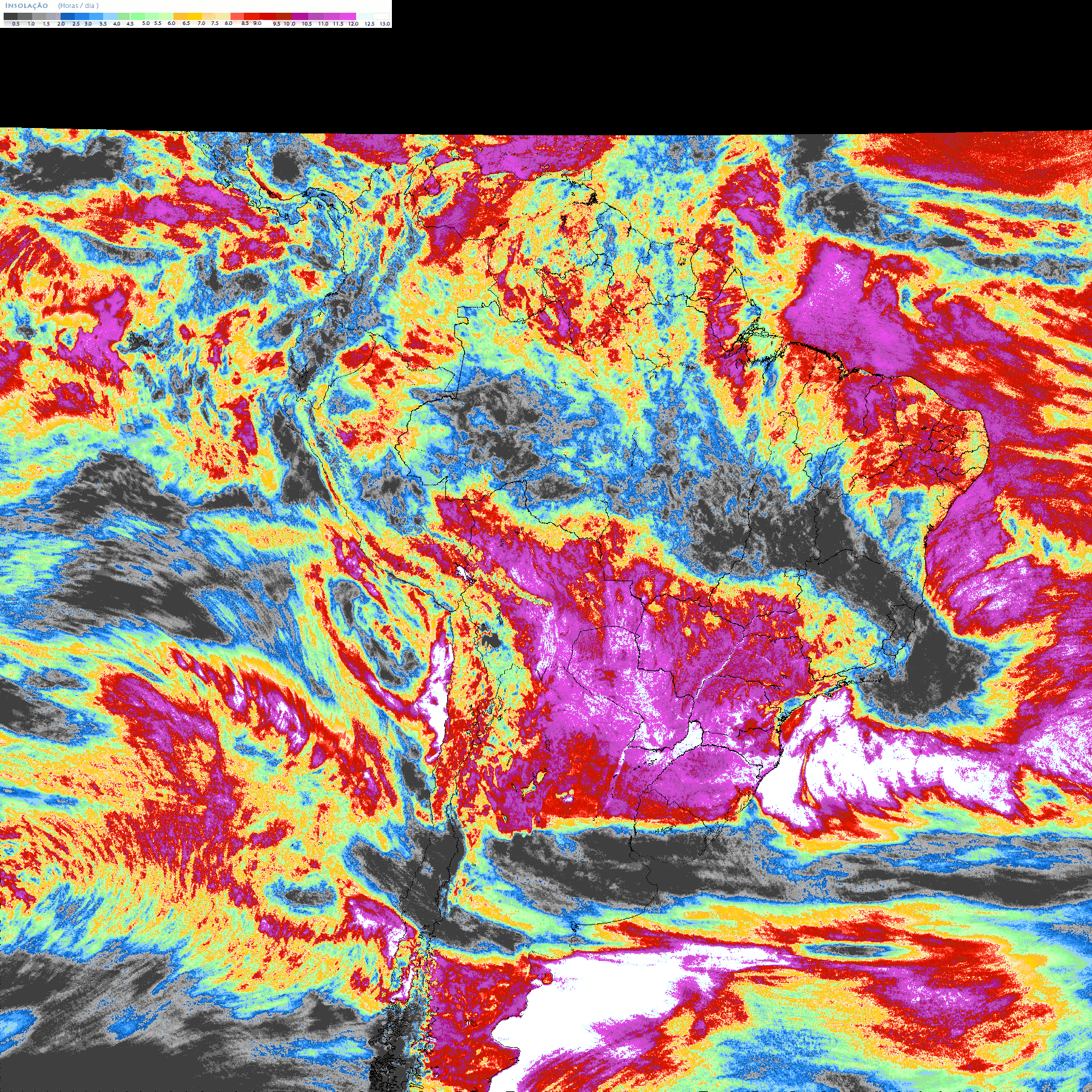Pick the yellow swatch between 6.5 and 7.0

[195, 16]
